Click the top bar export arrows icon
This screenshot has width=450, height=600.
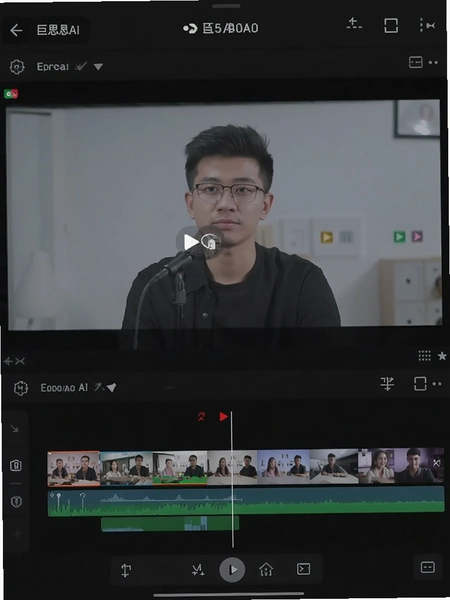pos(354,24)
